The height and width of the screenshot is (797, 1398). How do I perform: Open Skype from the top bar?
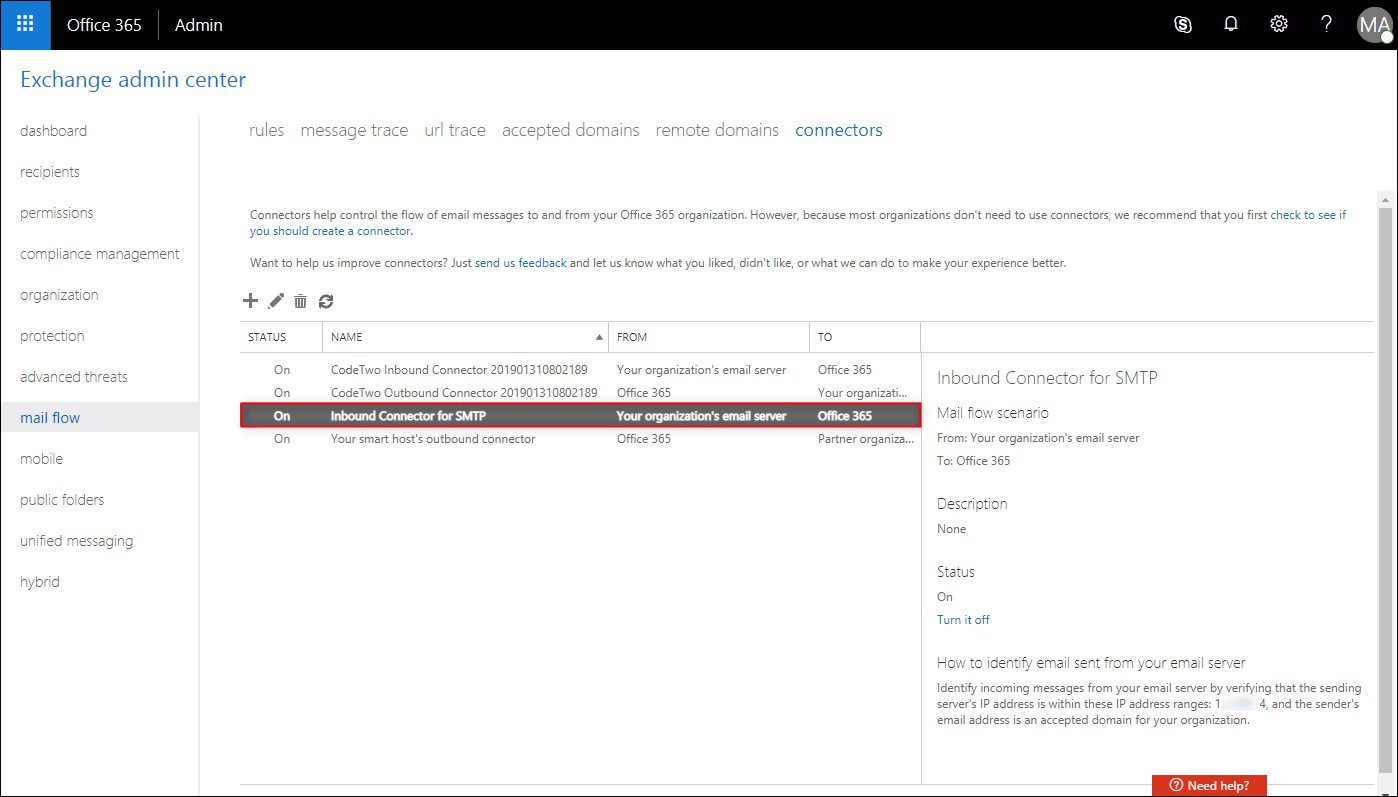coord(1183,25)
